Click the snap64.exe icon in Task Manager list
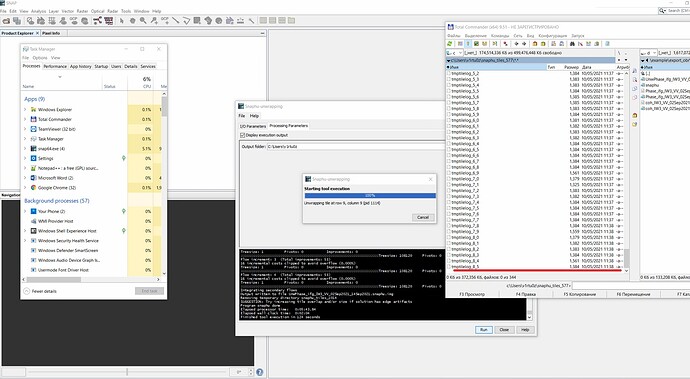Screen dimensions: 690x379 coord(33,149)
